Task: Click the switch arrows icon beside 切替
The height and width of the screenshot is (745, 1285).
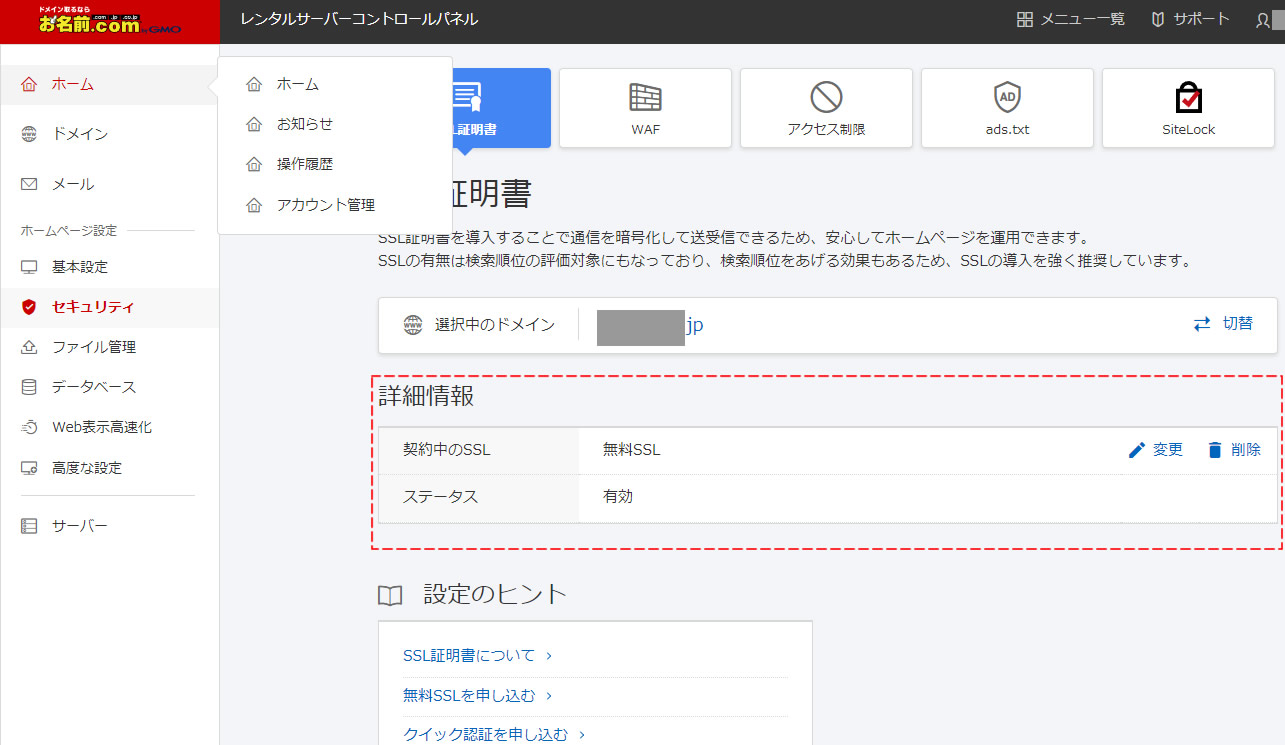Action: [1201, 324]
